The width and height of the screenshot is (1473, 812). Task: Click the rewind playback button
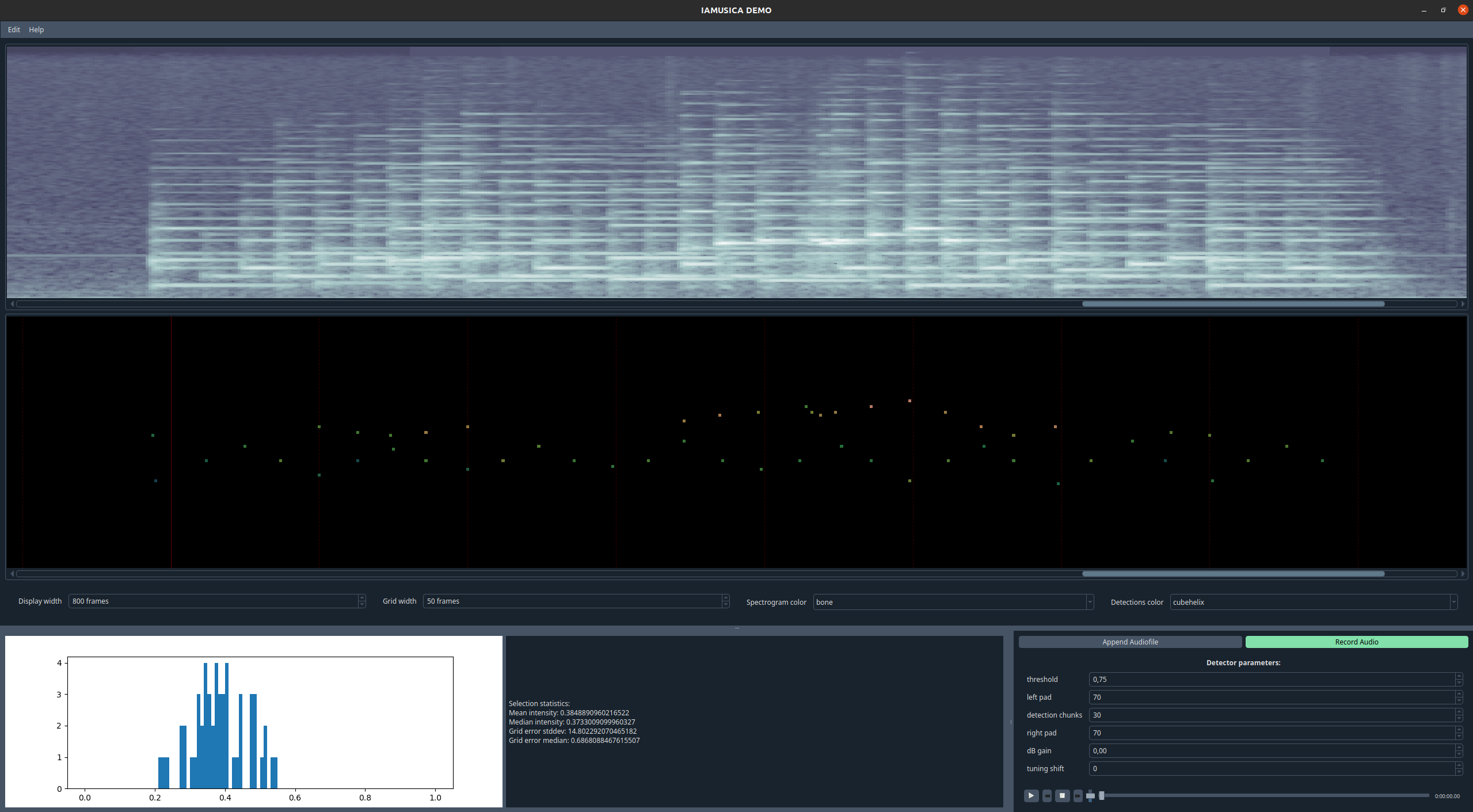point(1047,795)
